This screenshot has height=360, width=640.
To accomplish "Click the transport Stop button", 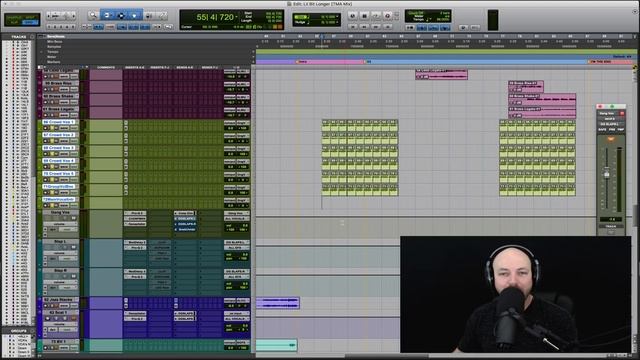I will tap(364, 16).
